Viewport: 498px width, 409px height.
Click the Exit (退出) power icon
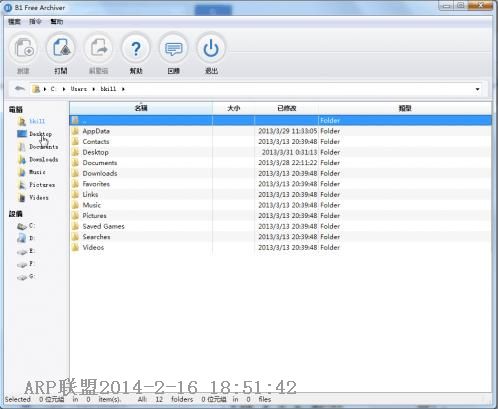[211, 48]
